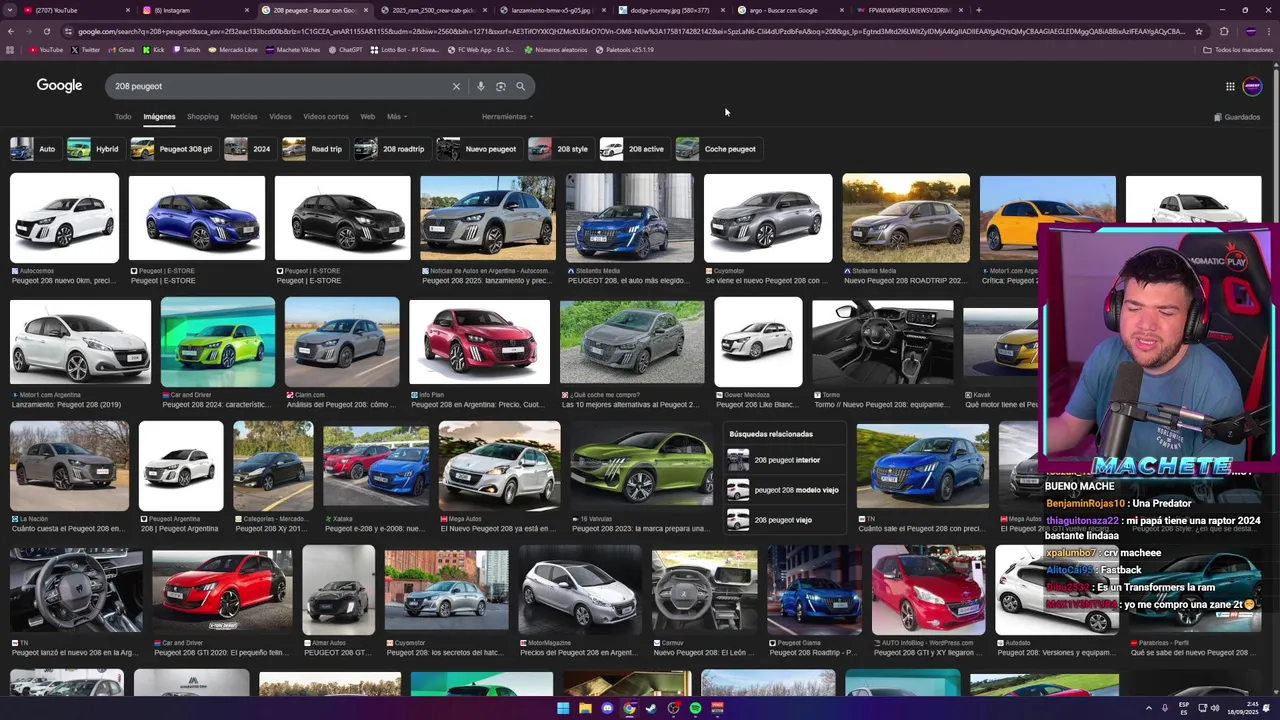Open related search peugeot 208 modelo viejo
This screenshot has height=720, width=1280.
(784, 490)
